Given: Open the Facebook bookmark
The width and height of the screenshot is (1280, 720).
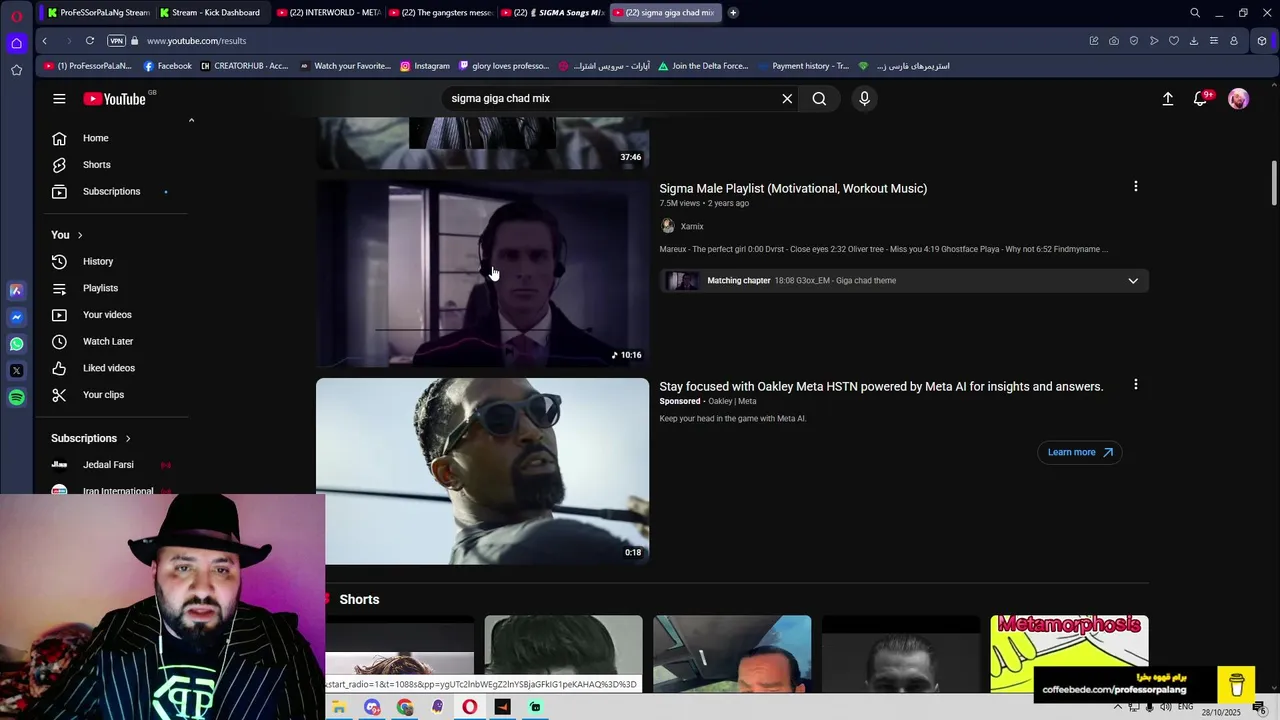Looking at the screenshot, I should 167,66.
